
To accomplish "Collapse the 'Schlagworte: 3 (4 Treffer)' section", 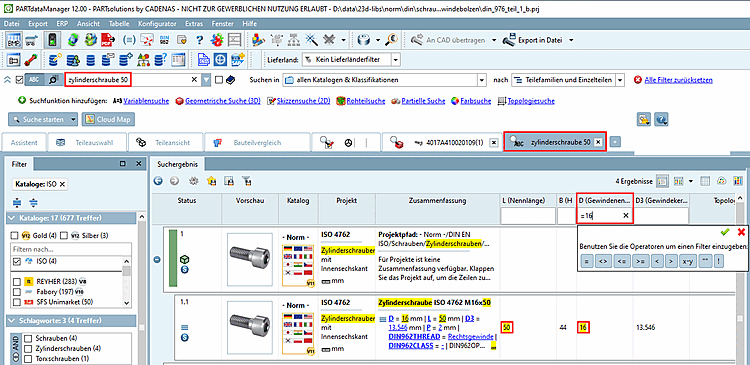I will point(12,320).
